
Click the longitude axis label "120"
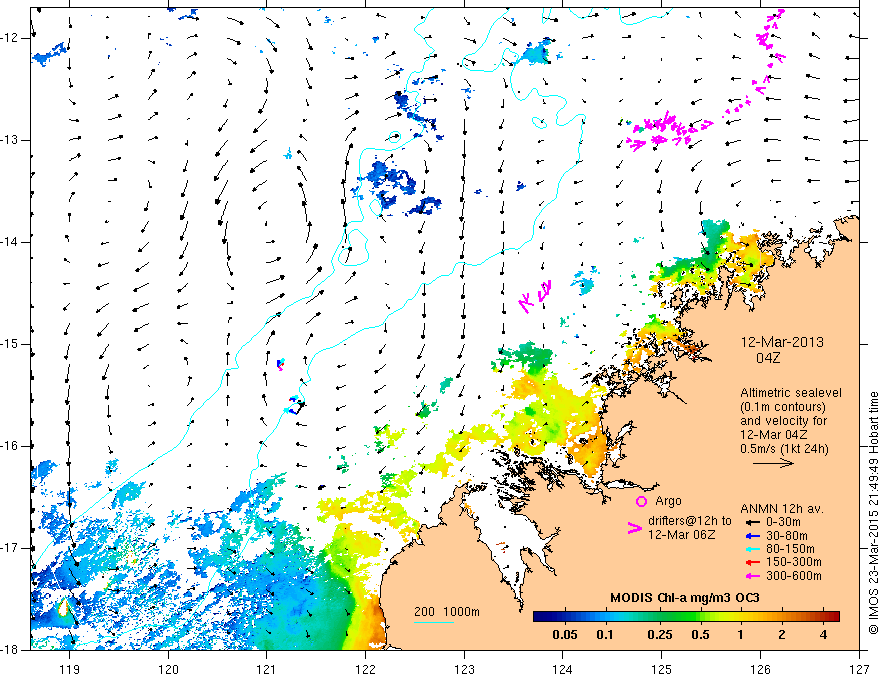click(168, 669)
